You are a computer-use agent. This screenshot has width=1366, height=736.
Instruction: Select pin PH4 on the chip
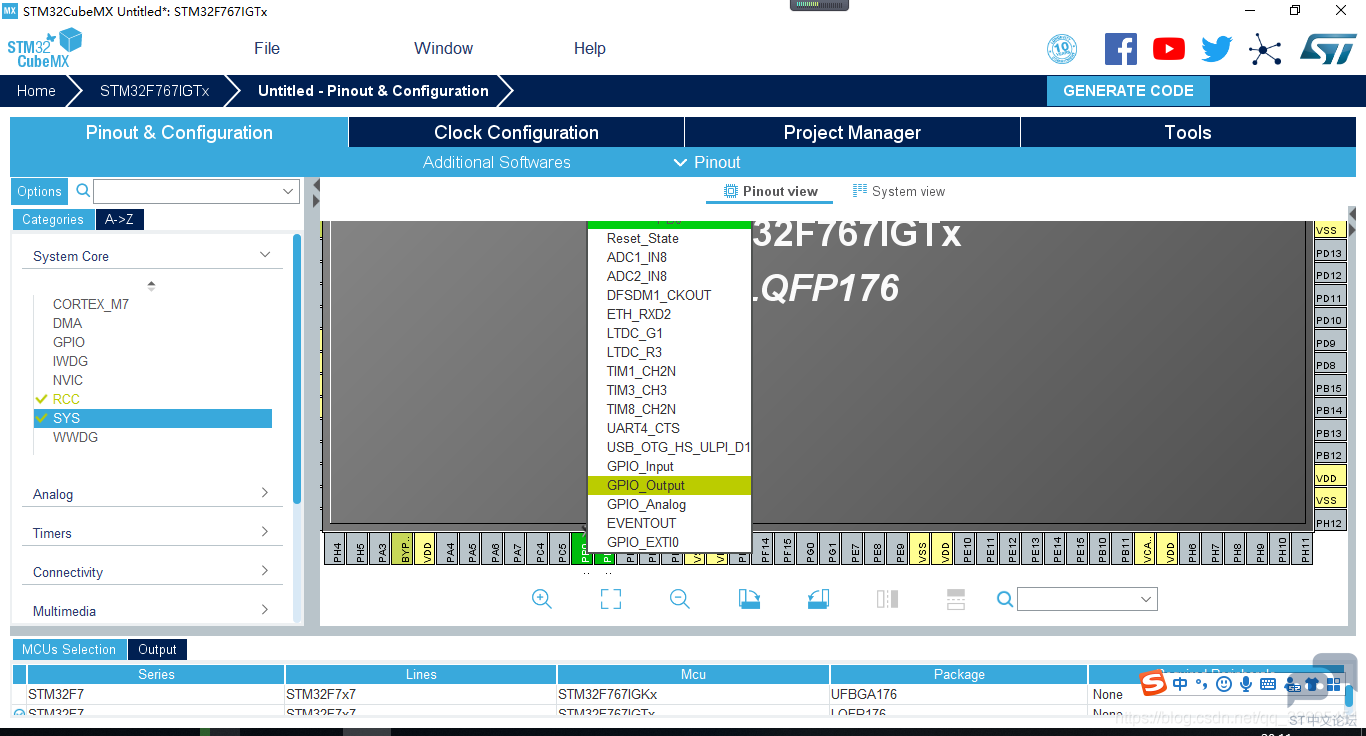click(x=336, y=549)
